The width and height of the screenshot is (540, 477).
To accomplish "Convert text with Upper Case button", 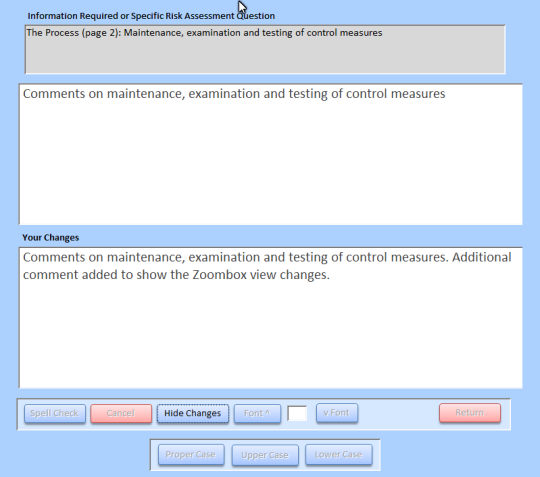I will [265, 455].
